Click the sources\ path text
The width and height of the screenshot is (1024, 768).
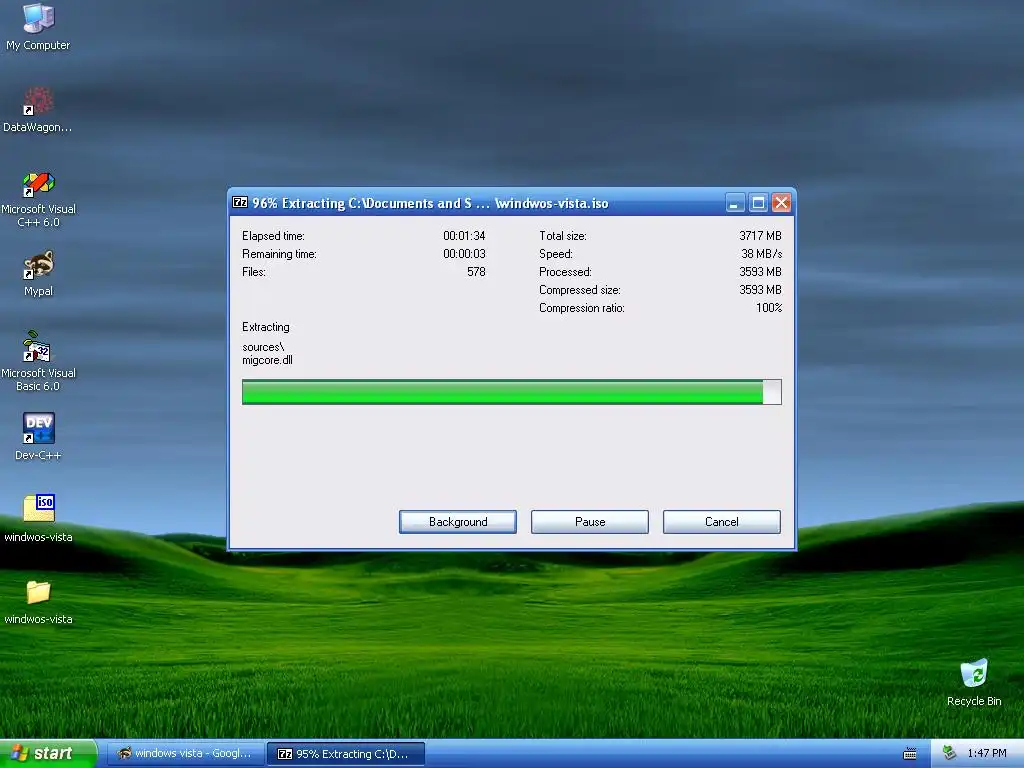(x=263, y=347)
